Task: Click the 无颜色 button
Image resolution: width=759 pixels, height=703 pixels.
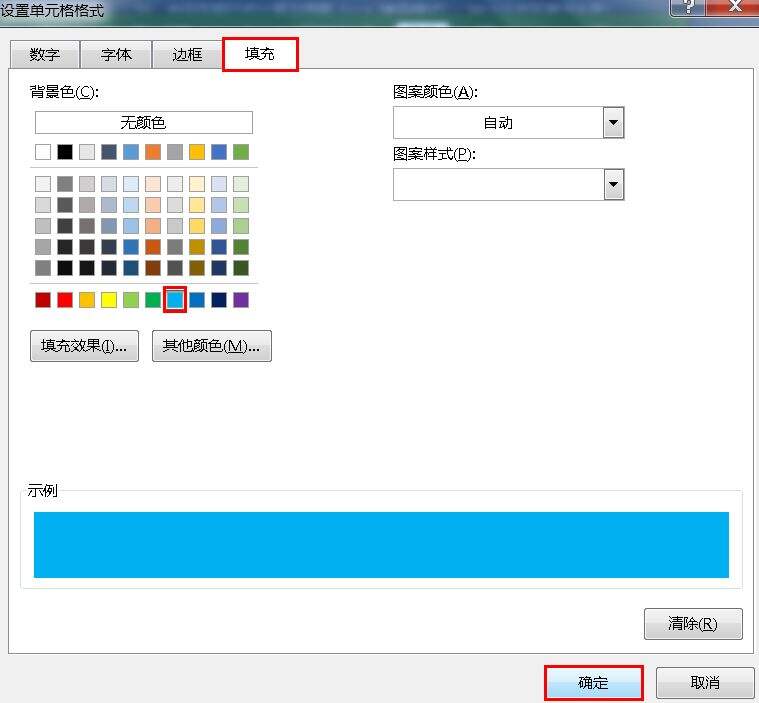Action: (x=144, y=122)
